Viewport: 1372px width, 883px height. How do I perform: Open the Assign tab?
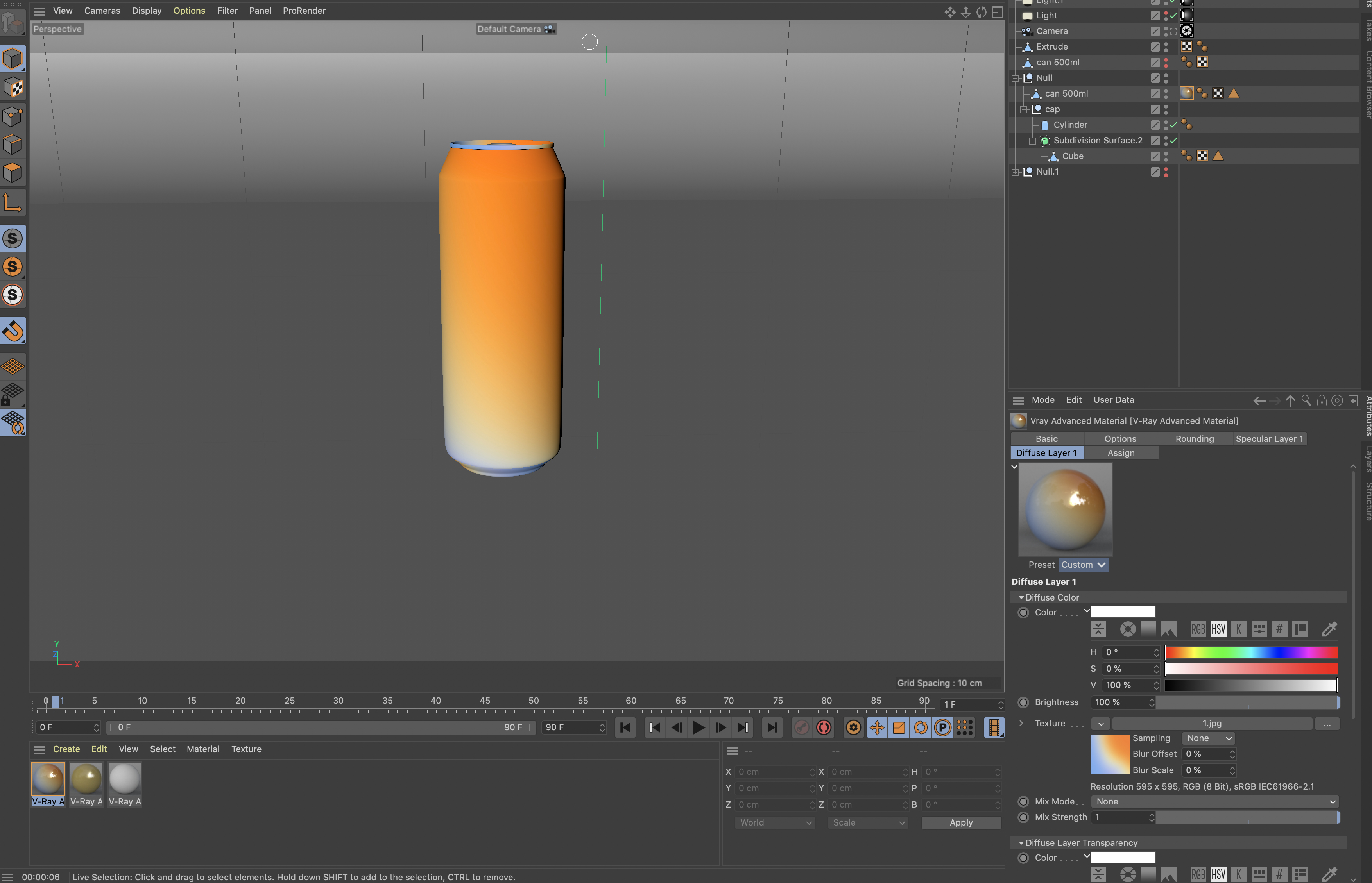[1121, 454]
